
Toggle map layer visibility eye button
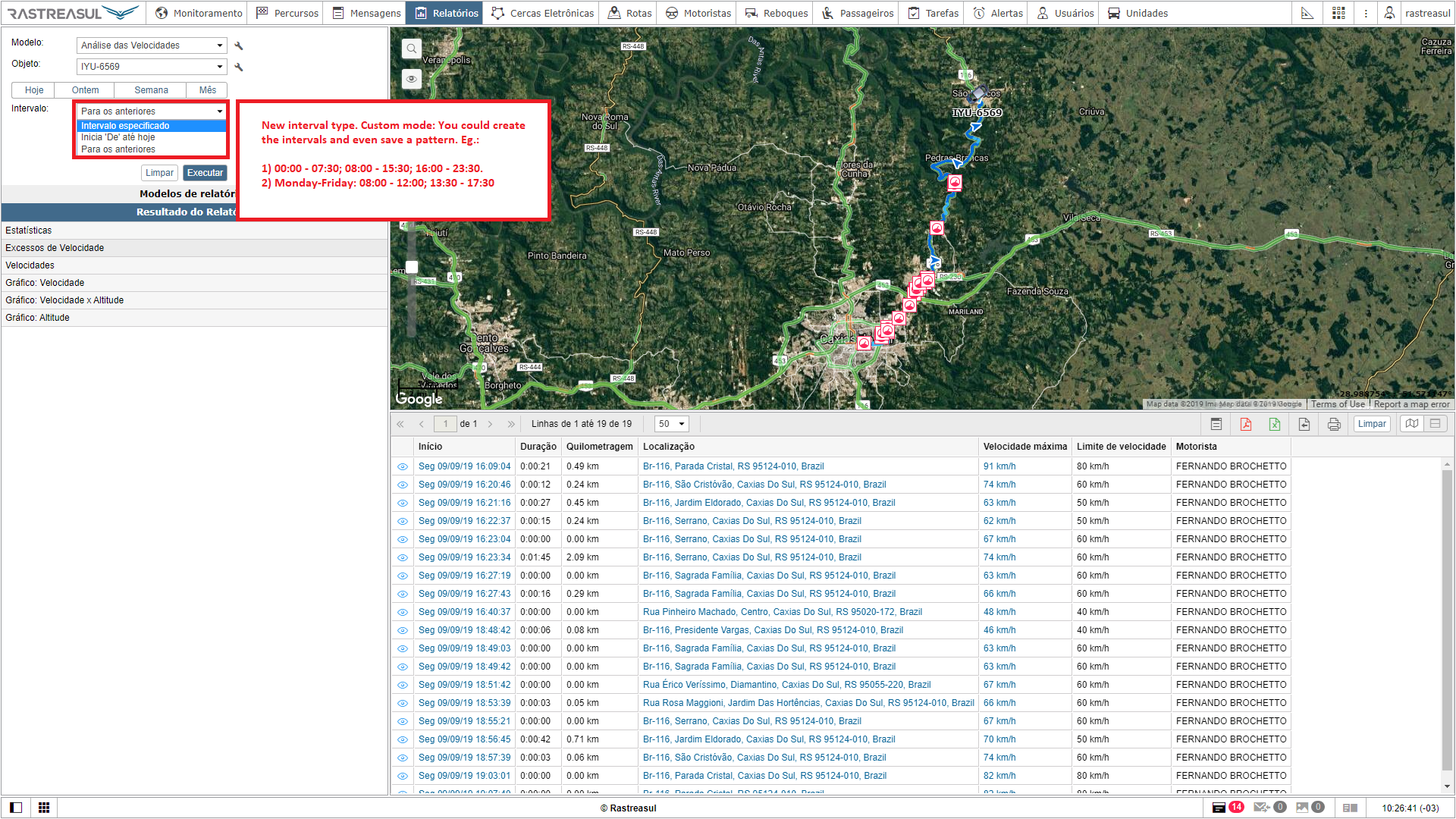(412, 79)
